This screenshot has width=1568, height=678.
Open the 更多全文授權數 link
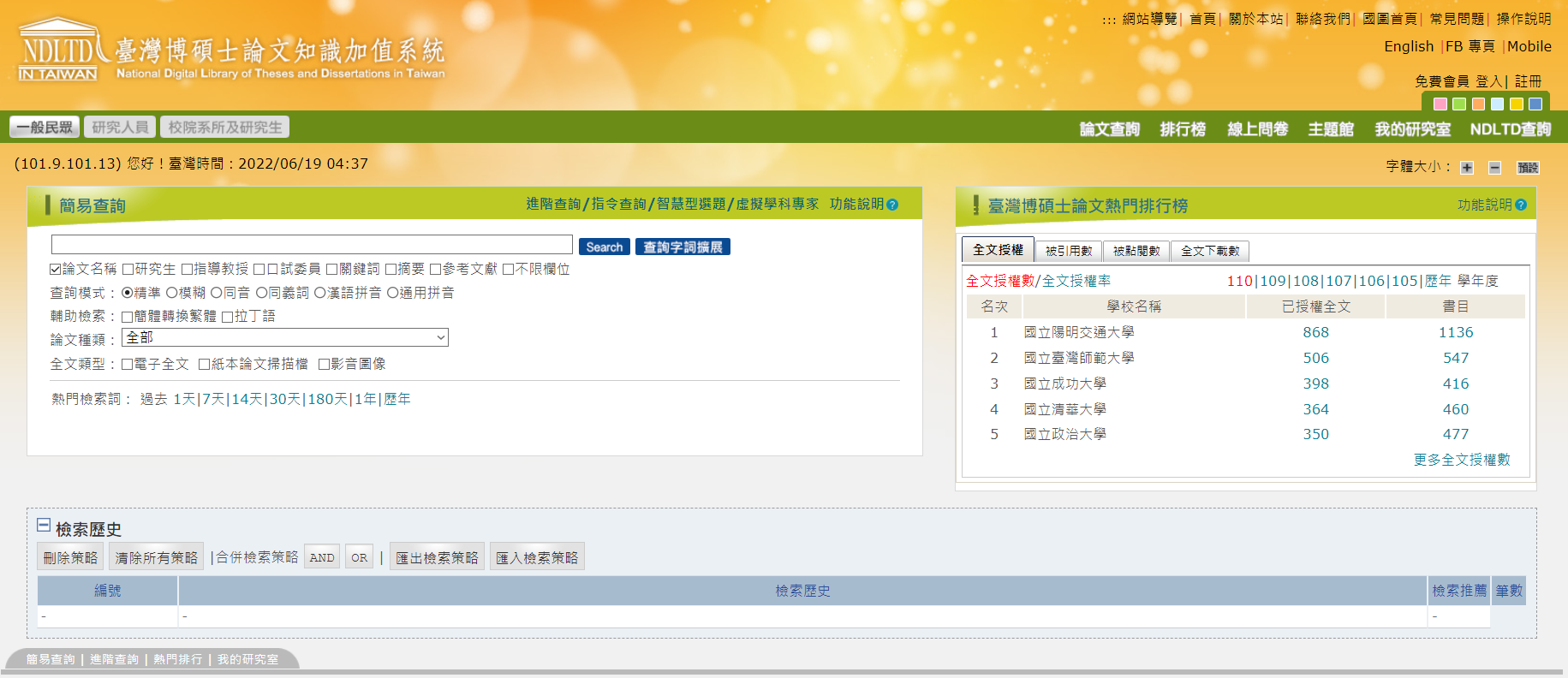[x=1462, y=460]
